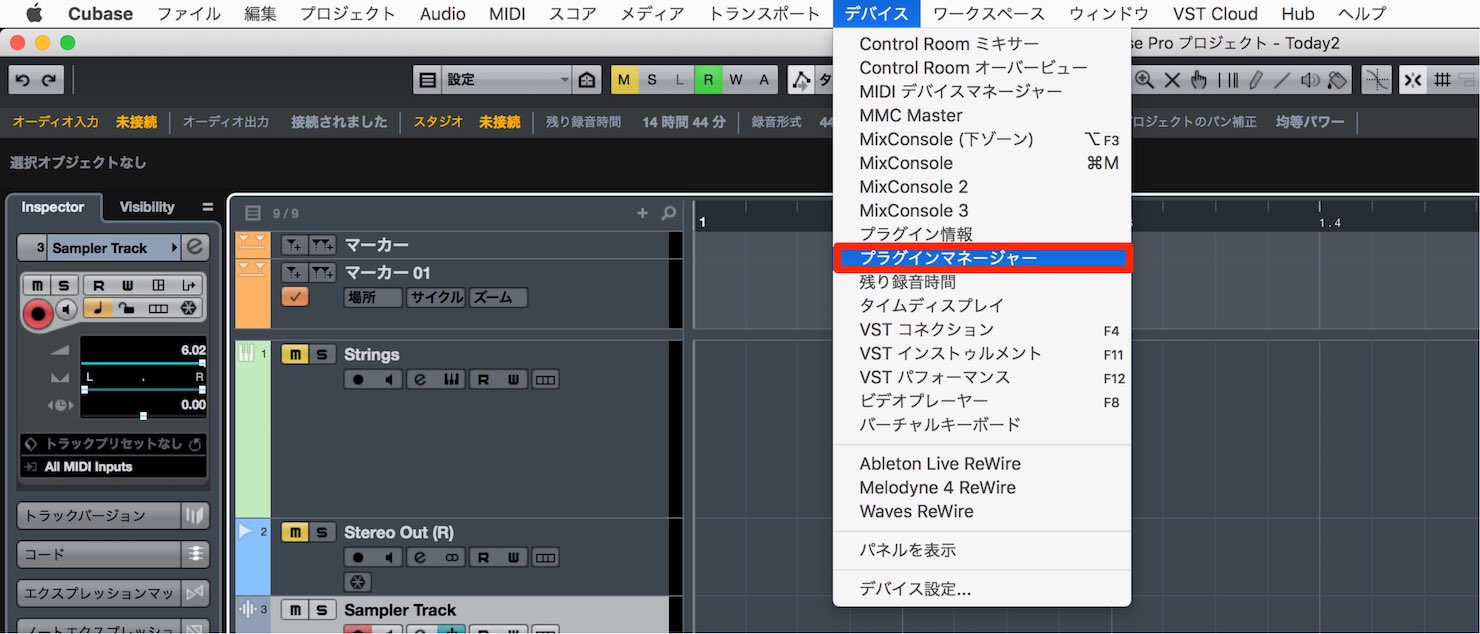Select the Line tool
Viewport: 1480px width, 634px height.
(1283, 80)
